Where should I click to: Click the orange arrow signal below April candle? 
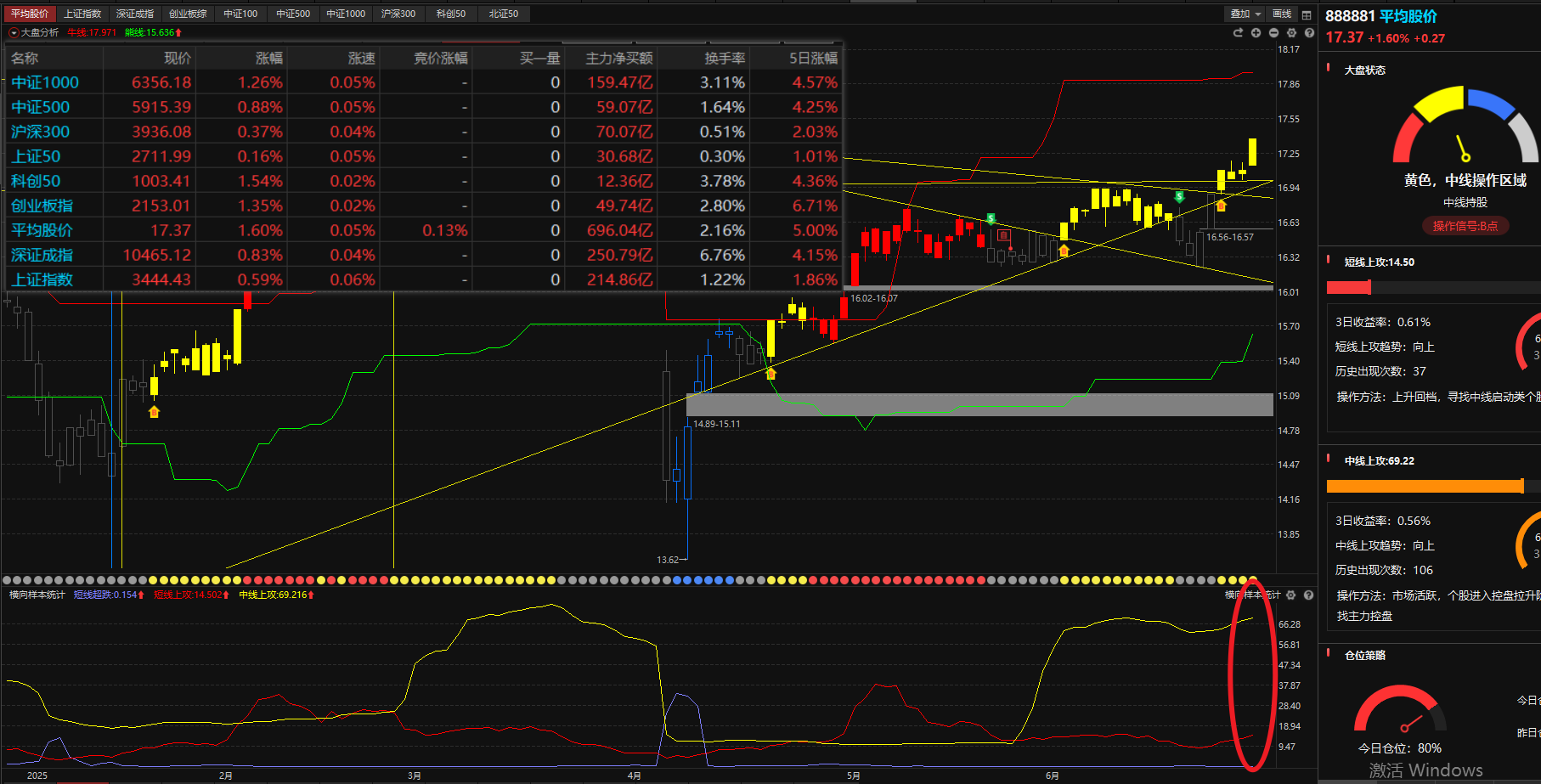pos(770,374)
